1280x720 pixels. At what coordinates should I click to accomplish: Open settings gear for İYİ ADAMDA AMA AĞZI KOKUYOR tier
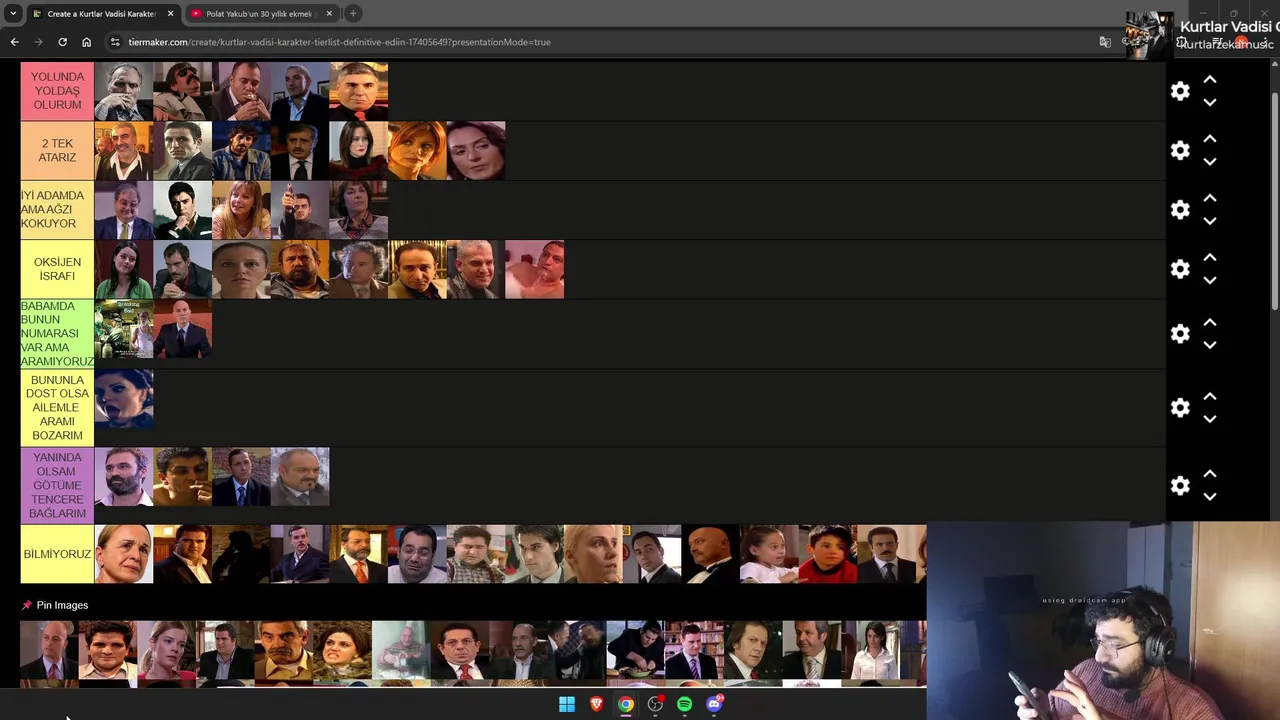click(1180, 209)
